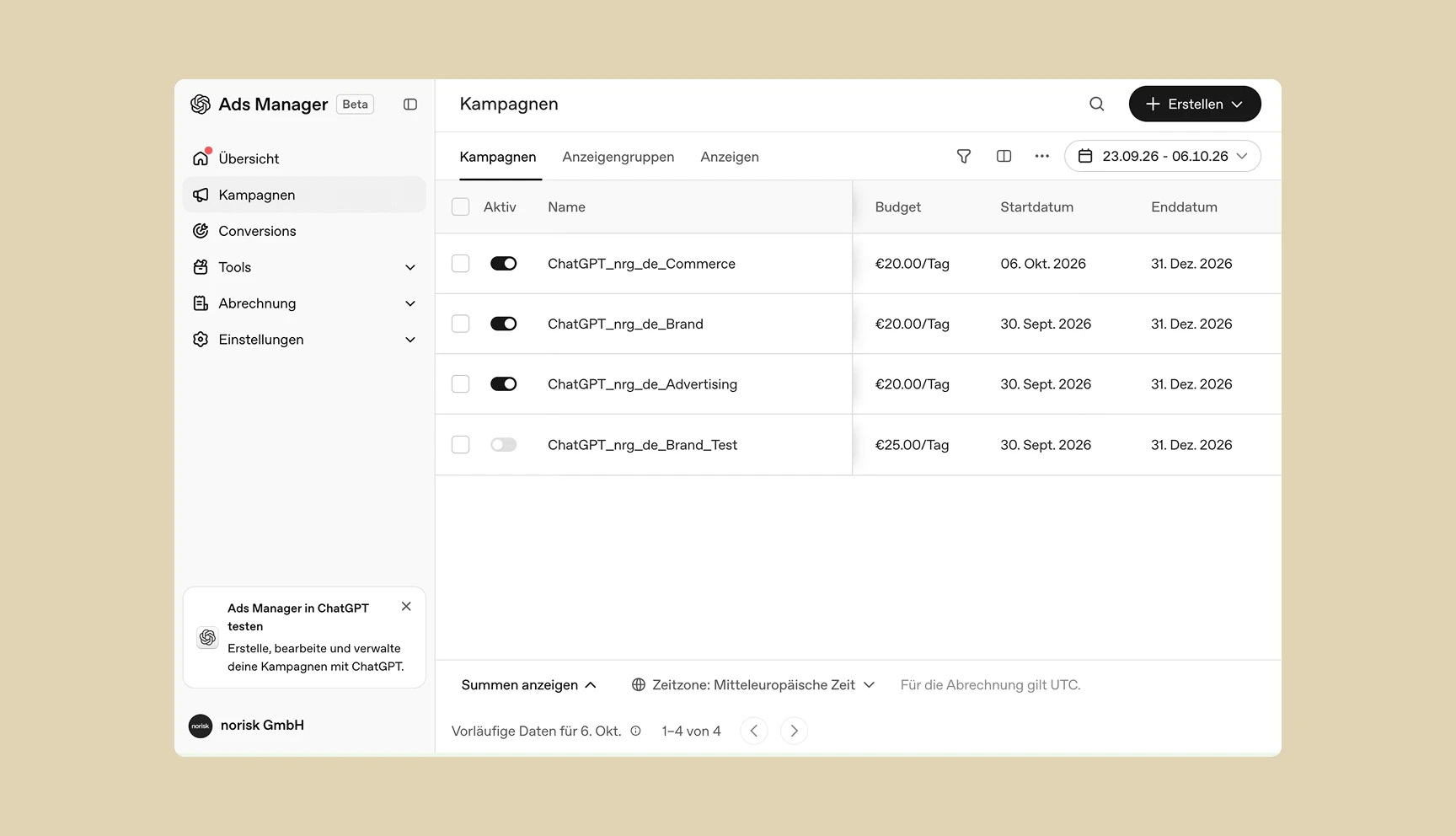Click the Budget column header
1456x836 pixels.
[x=897, y=207]
